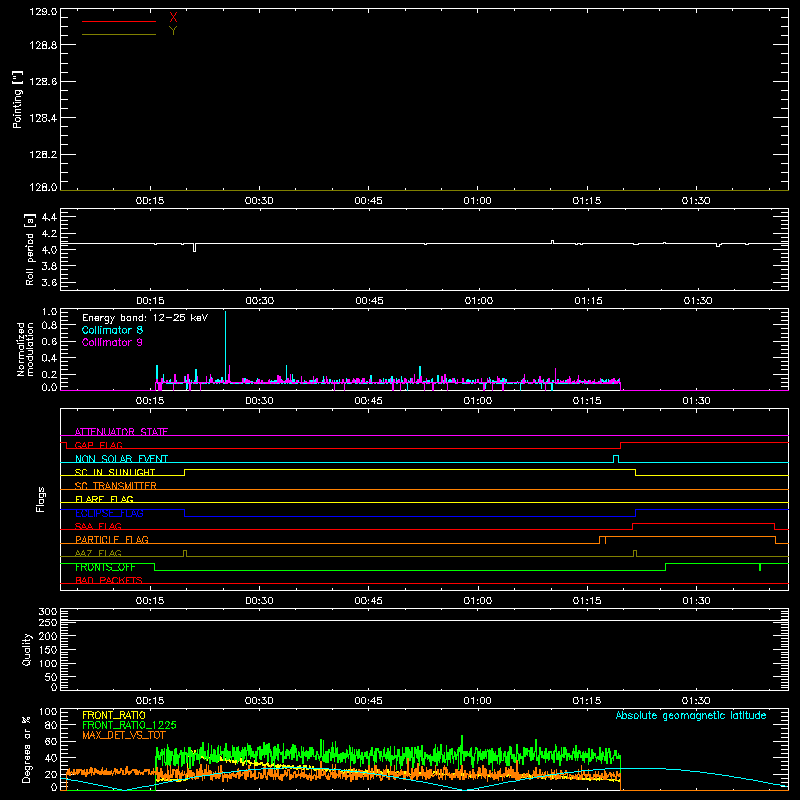Click the ATTENUATOR_STATE flag label
The image size is (800, 800).
point(121,432)
